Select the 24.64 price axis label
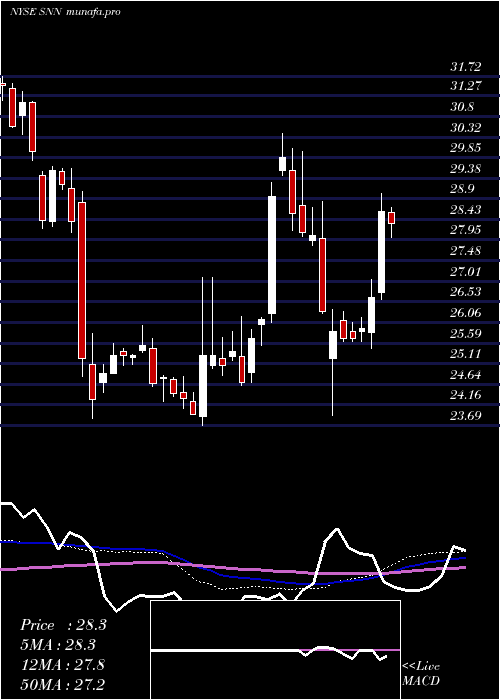 point(466,375)
